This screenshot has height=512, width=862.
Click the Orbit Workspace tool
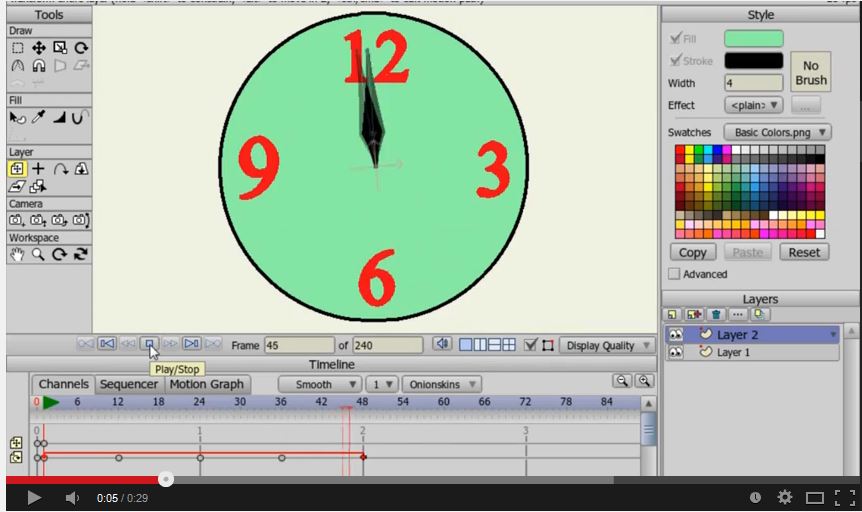[81, 255]
